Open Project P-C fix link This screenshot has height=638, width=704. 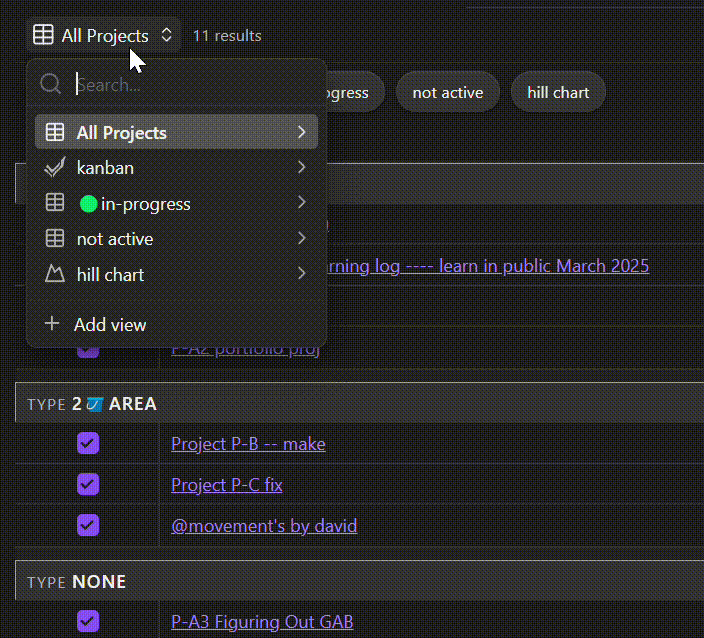coord(227,485)
